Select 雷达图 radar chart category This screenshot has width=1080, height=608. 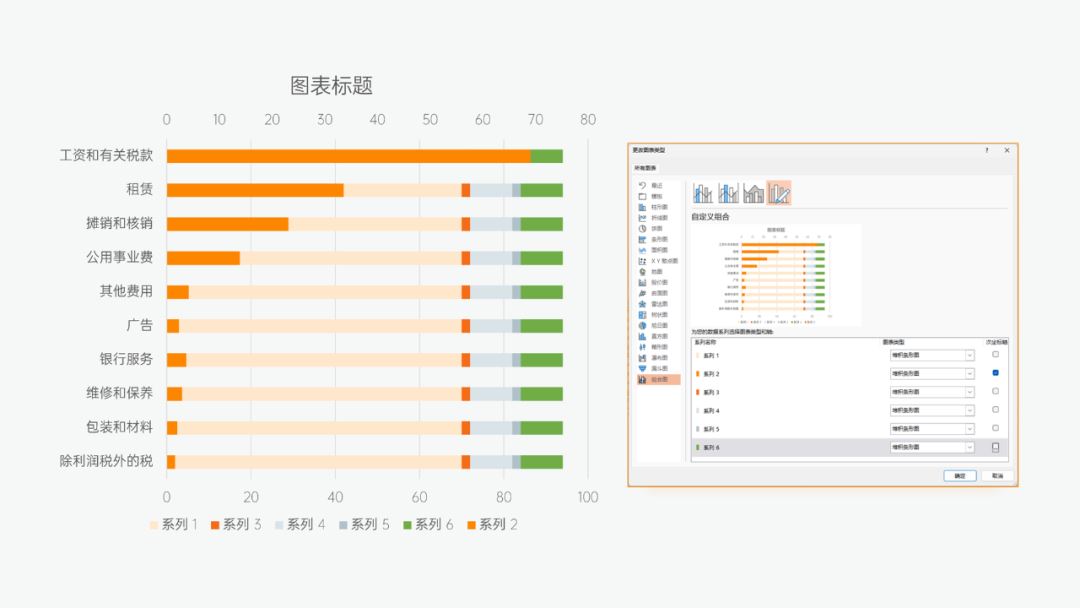click(655, 304)
